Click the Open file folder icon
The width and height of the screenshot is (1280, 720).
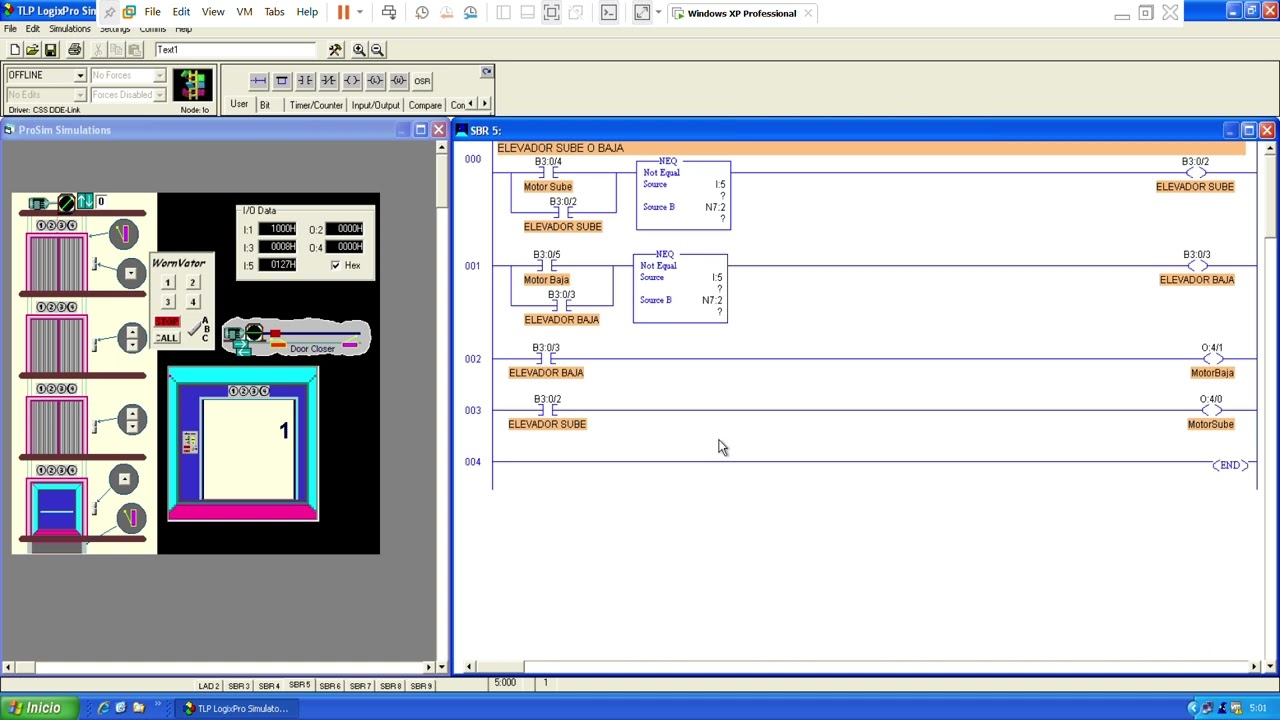pos(32,50)
